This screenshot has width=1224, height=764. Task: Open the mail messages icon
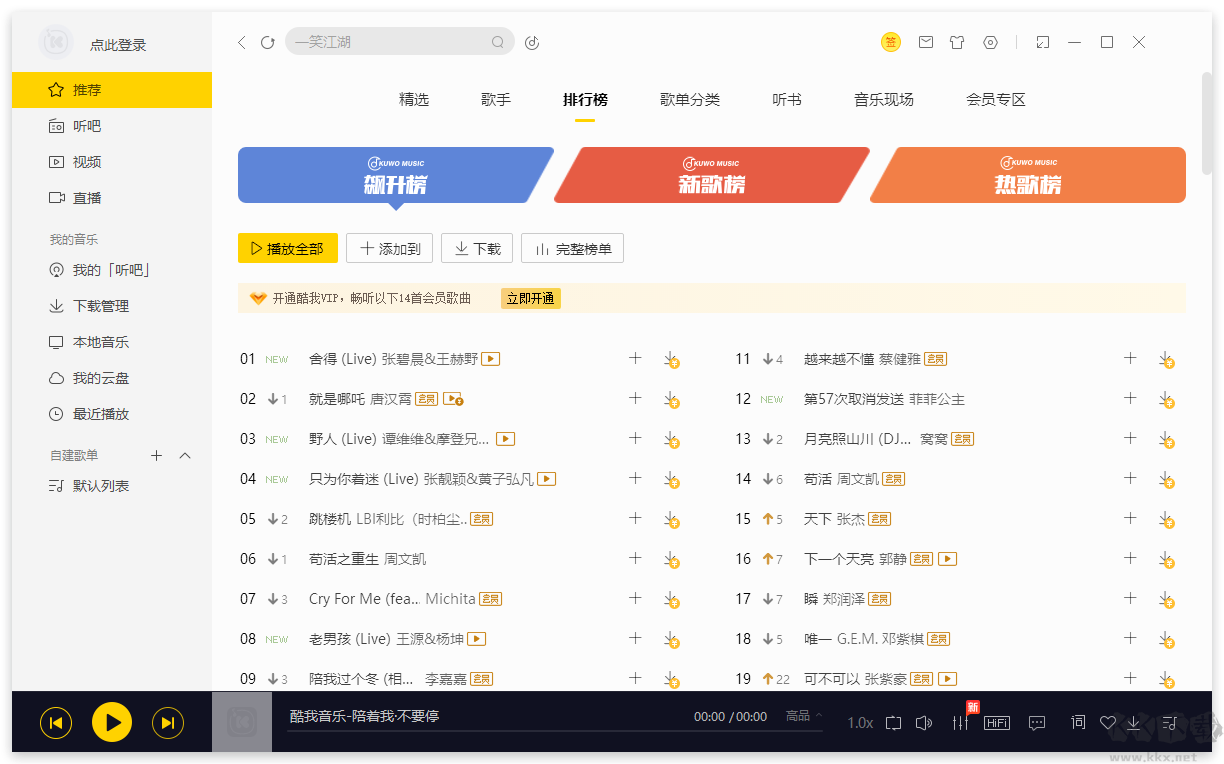point(926,42)
